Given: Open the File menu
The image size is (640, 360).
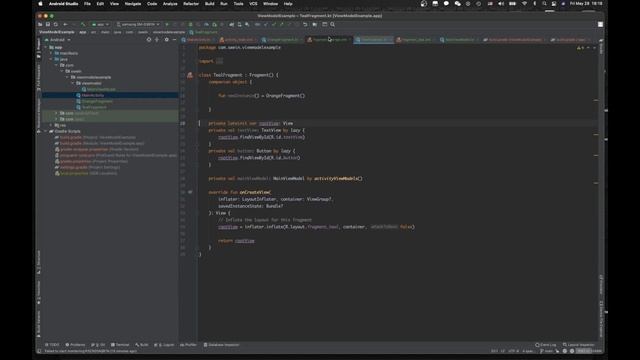Looking at the screenshot, I should tap(87, 4).
